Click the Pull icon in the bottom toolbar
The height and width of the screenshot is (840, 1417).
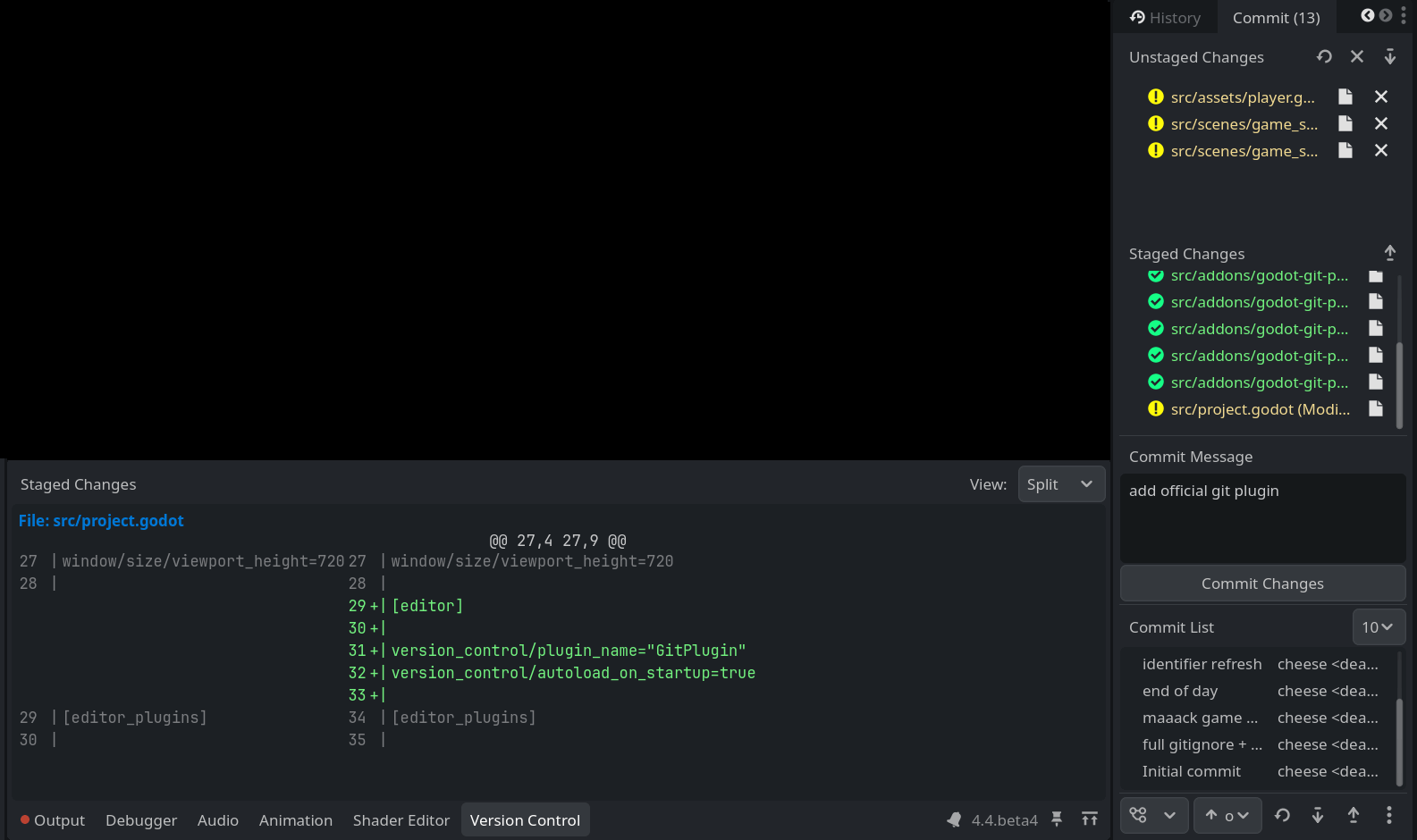1318,815
